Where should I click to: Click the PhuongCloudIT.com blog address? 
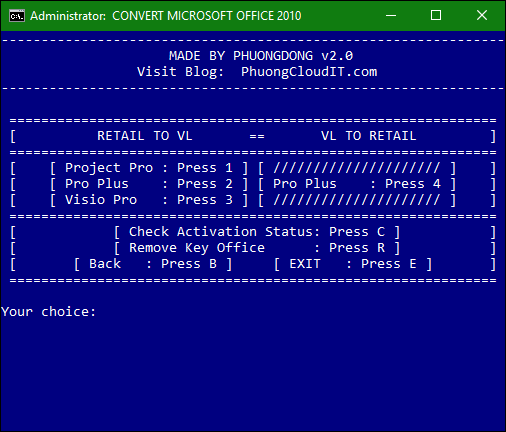coord(309,72)
